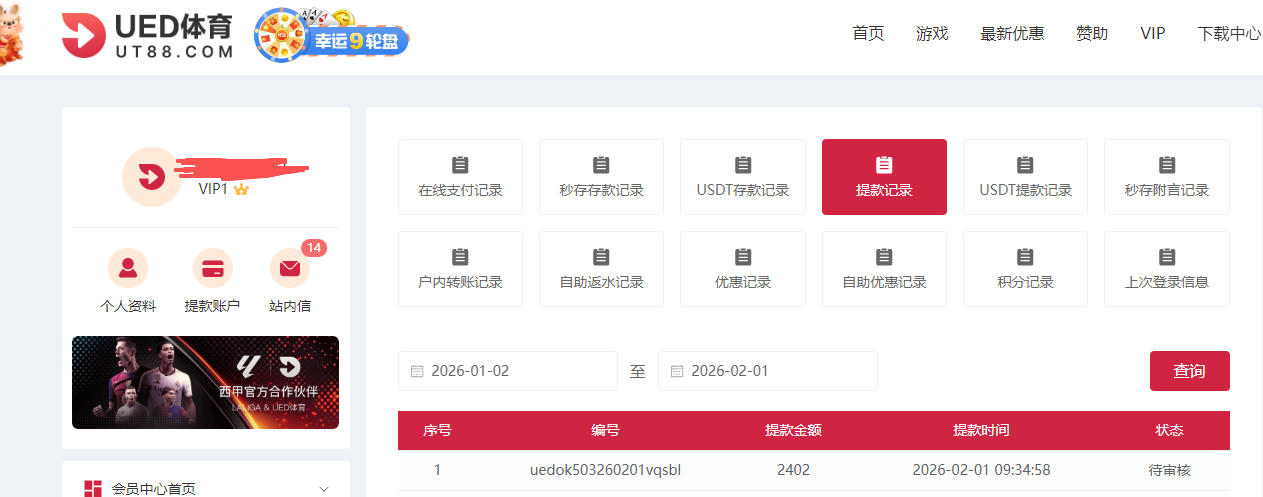
Task: Switch to 在线支付记录 tab
Action: pos(460,177)
